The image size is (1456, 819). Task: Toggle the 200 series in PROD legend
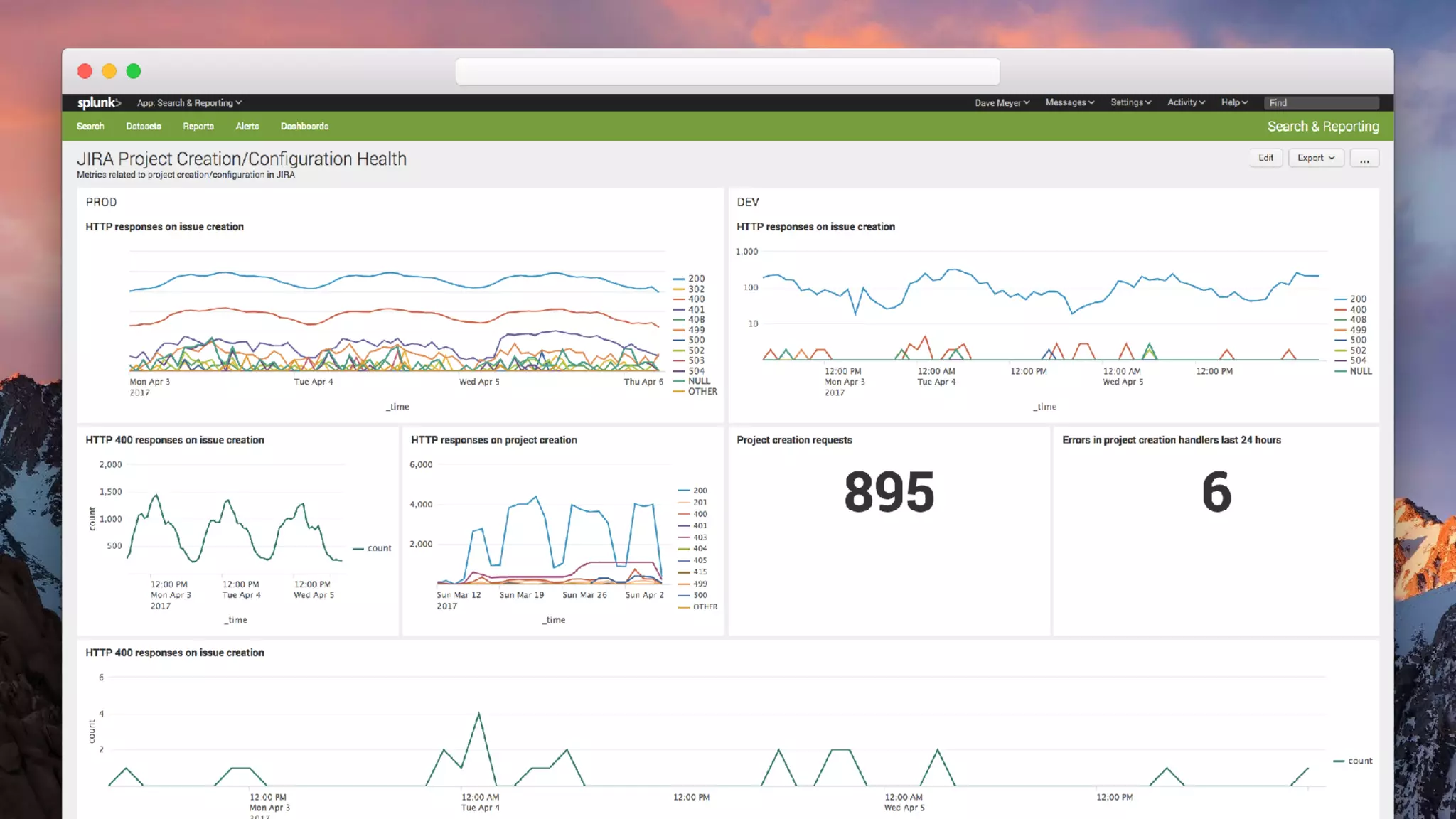695,279
